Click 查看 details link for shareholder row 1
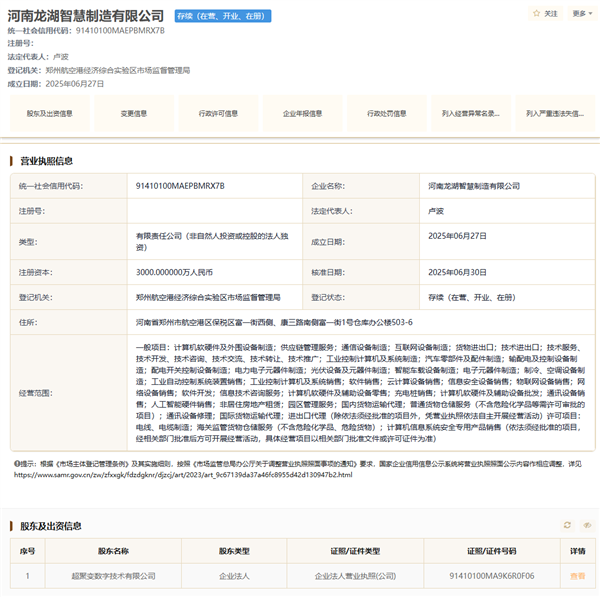 click(x=577, y=576)
